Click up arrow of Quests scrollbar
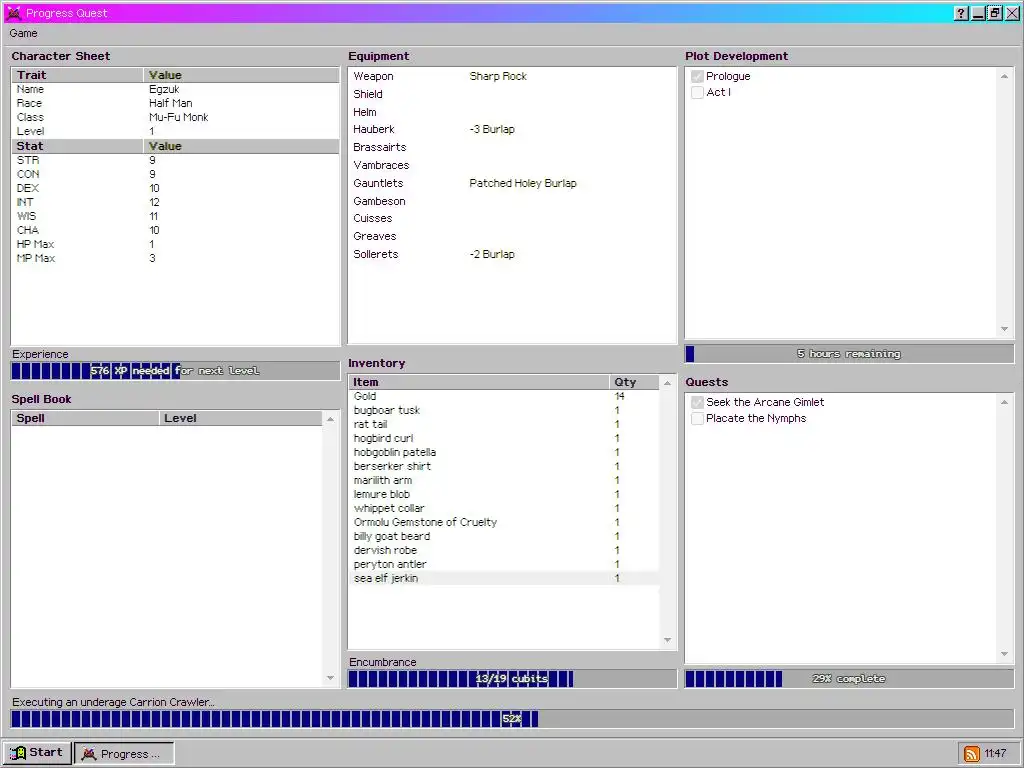 1004,402
